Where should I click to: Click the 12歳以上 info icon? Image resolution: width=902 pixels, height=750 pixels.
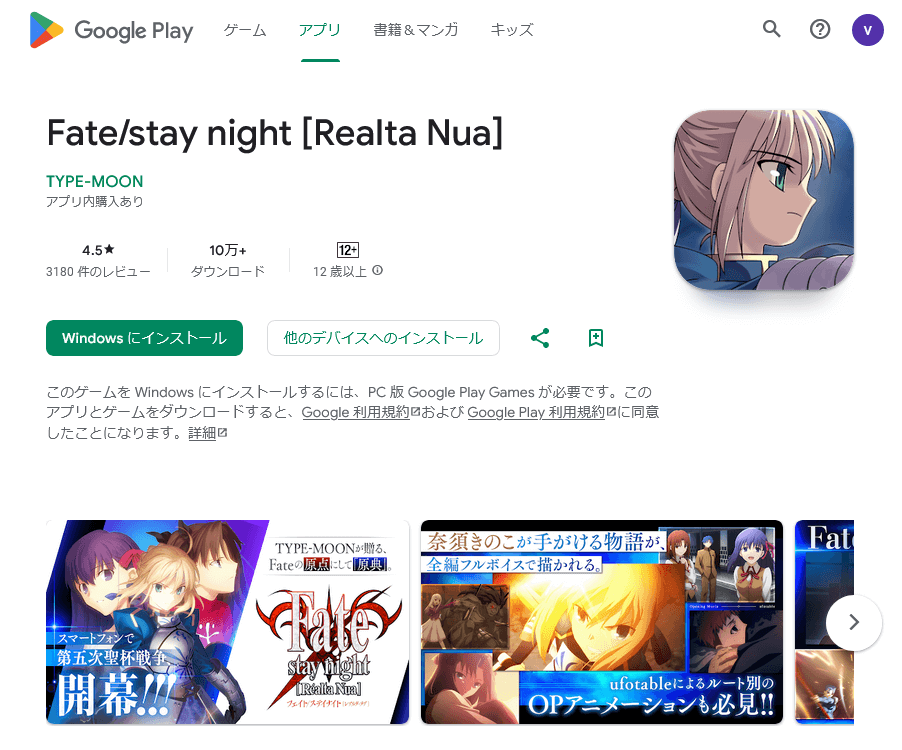377,270
